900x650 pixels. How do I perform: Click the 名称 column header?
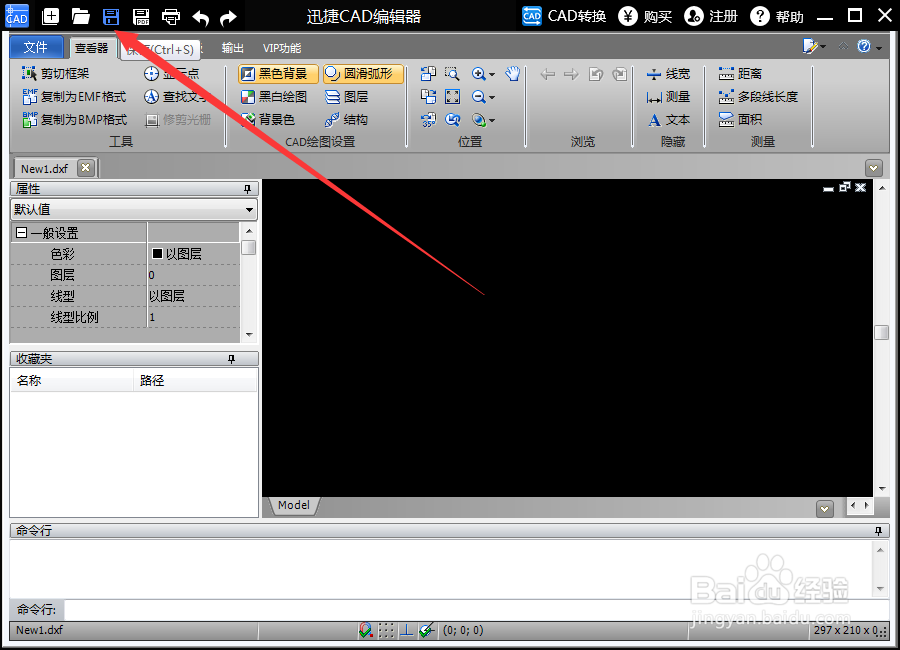(x=72, y=380)
